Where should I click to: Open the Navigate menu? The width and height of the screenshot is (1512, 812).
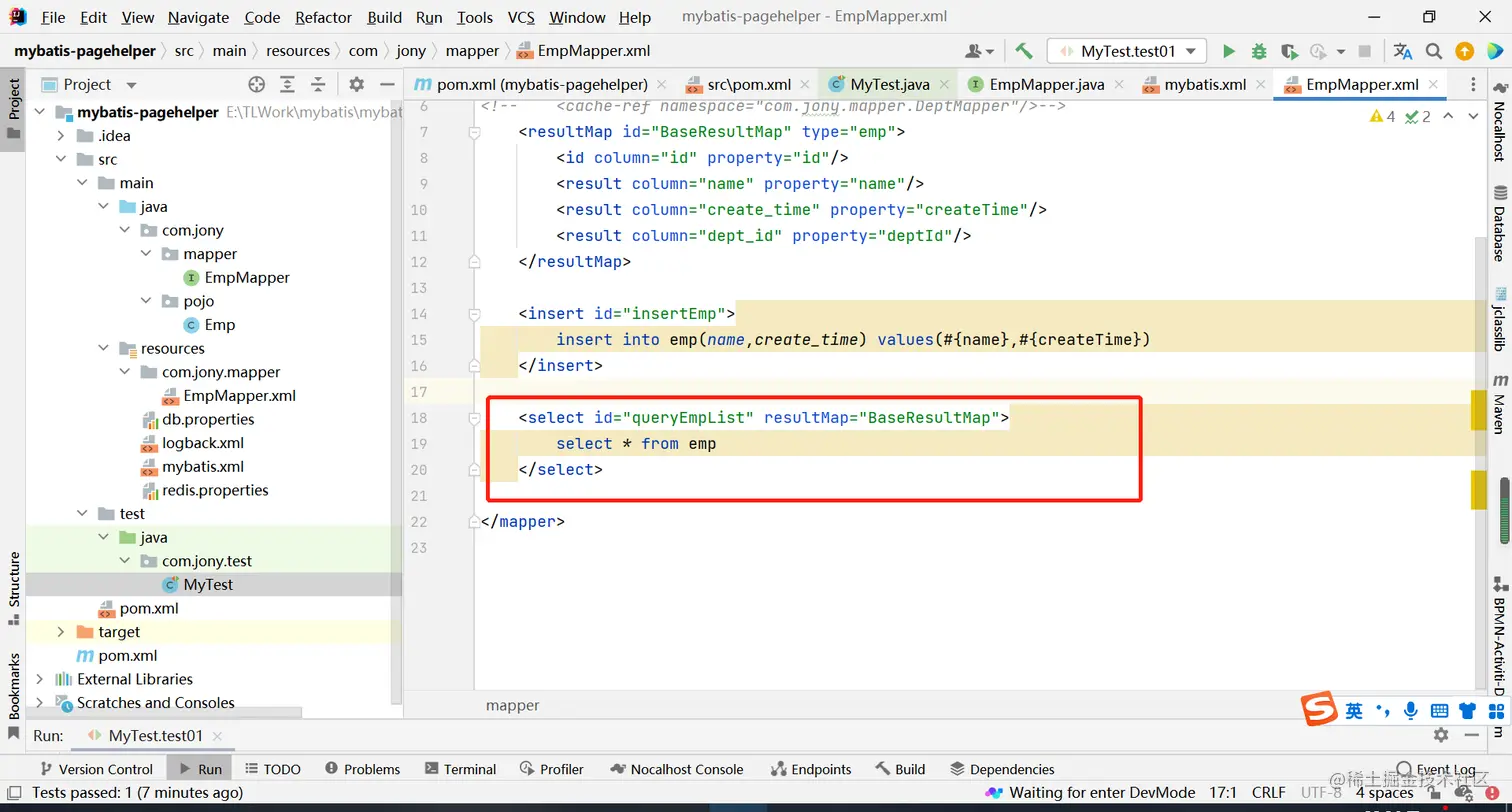pos(198,17)
